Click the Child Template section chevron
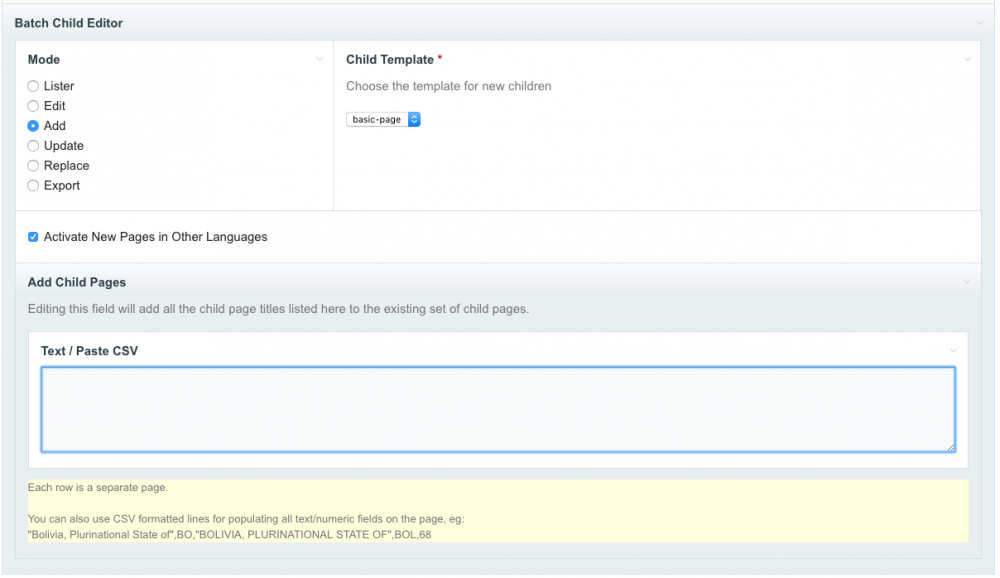 coord(967,60)
